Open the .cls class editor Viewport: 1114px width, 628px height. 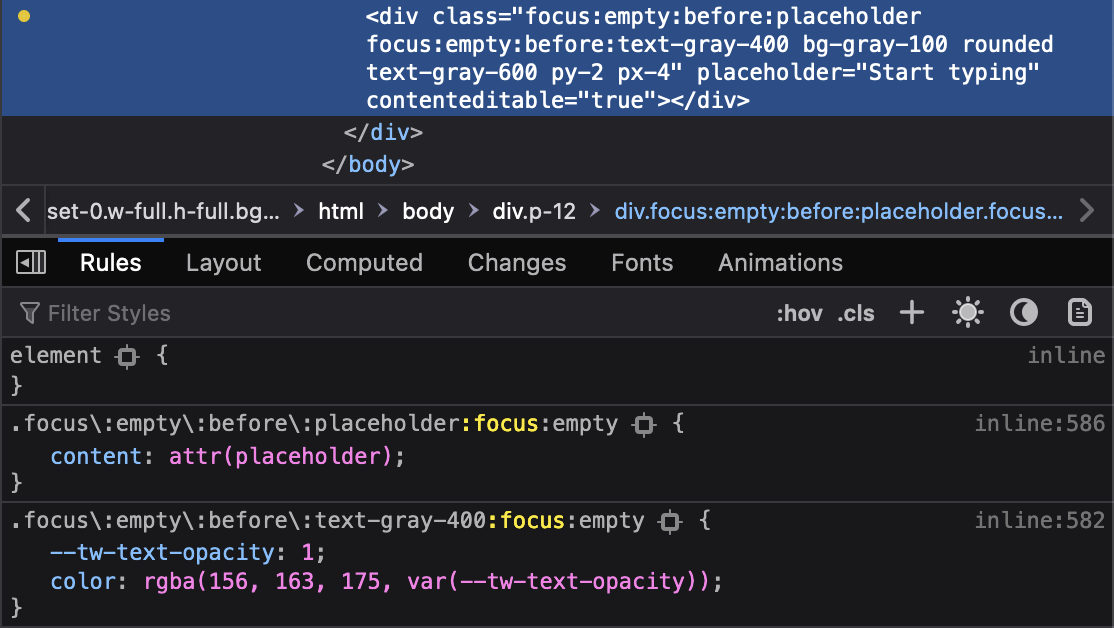[855, 313]
